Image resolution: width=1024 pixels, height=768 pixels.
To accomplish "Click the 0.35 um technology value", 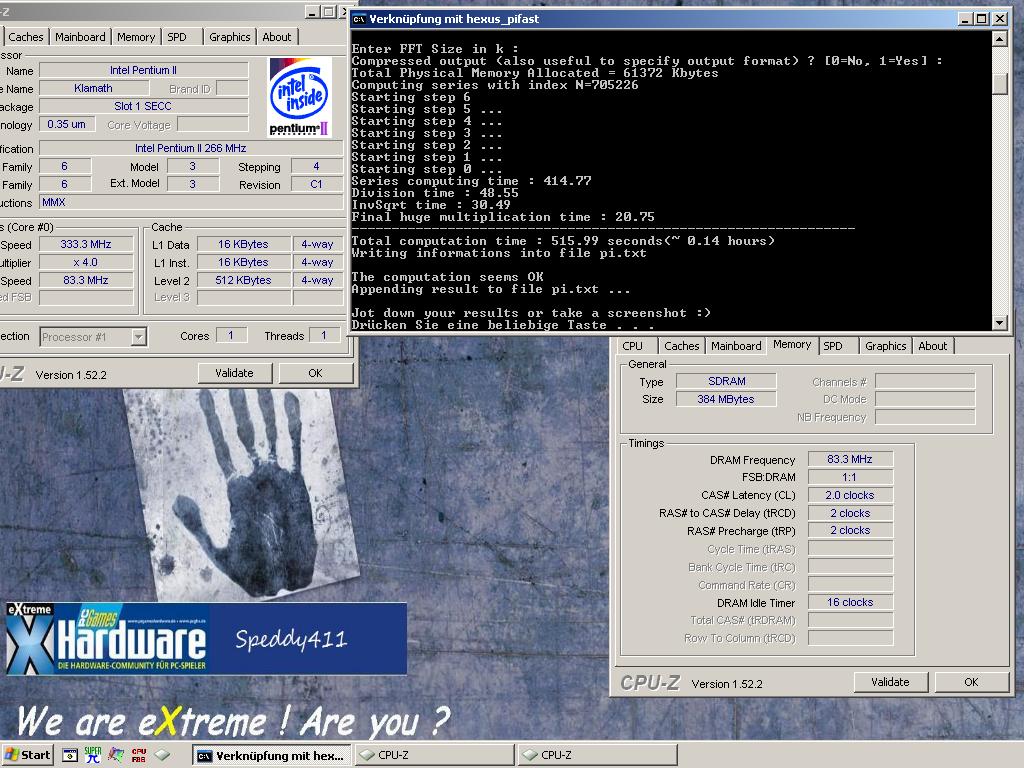I will (x=67, y=124).
